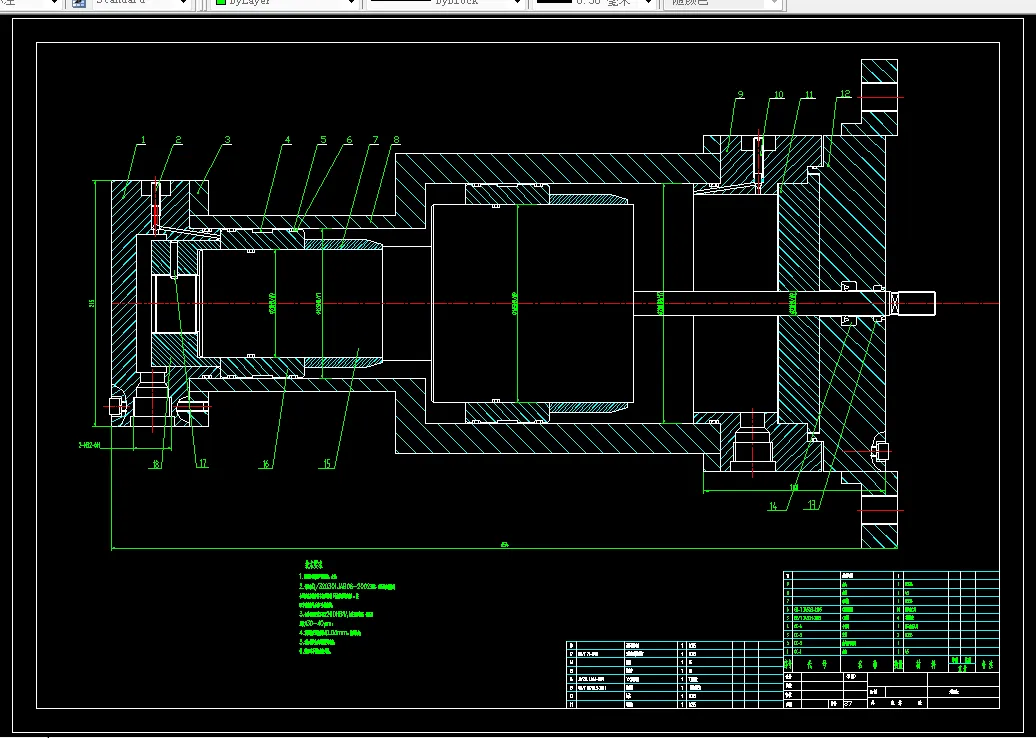Click part callout number 14
The width and height of the screenshot is (1036, 738).
pos(772,506)
